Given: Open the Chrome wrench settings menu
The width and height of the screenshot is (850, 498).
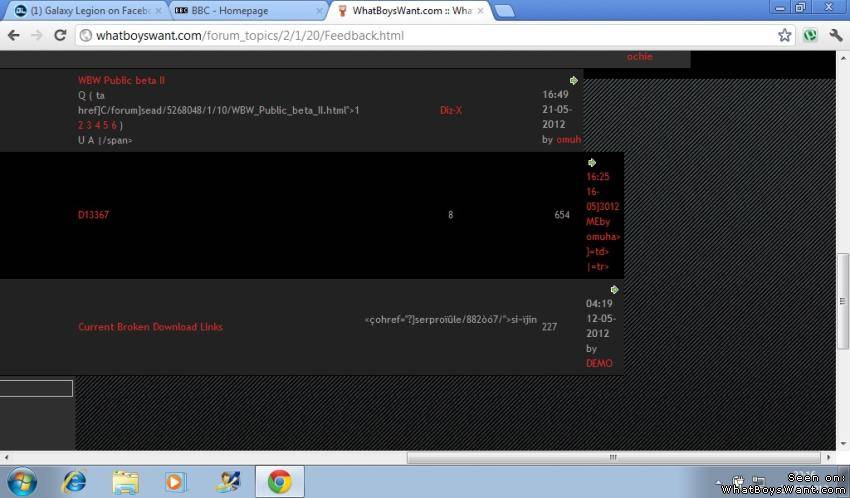Looking at the screenshot, I should tap(835, 35).
